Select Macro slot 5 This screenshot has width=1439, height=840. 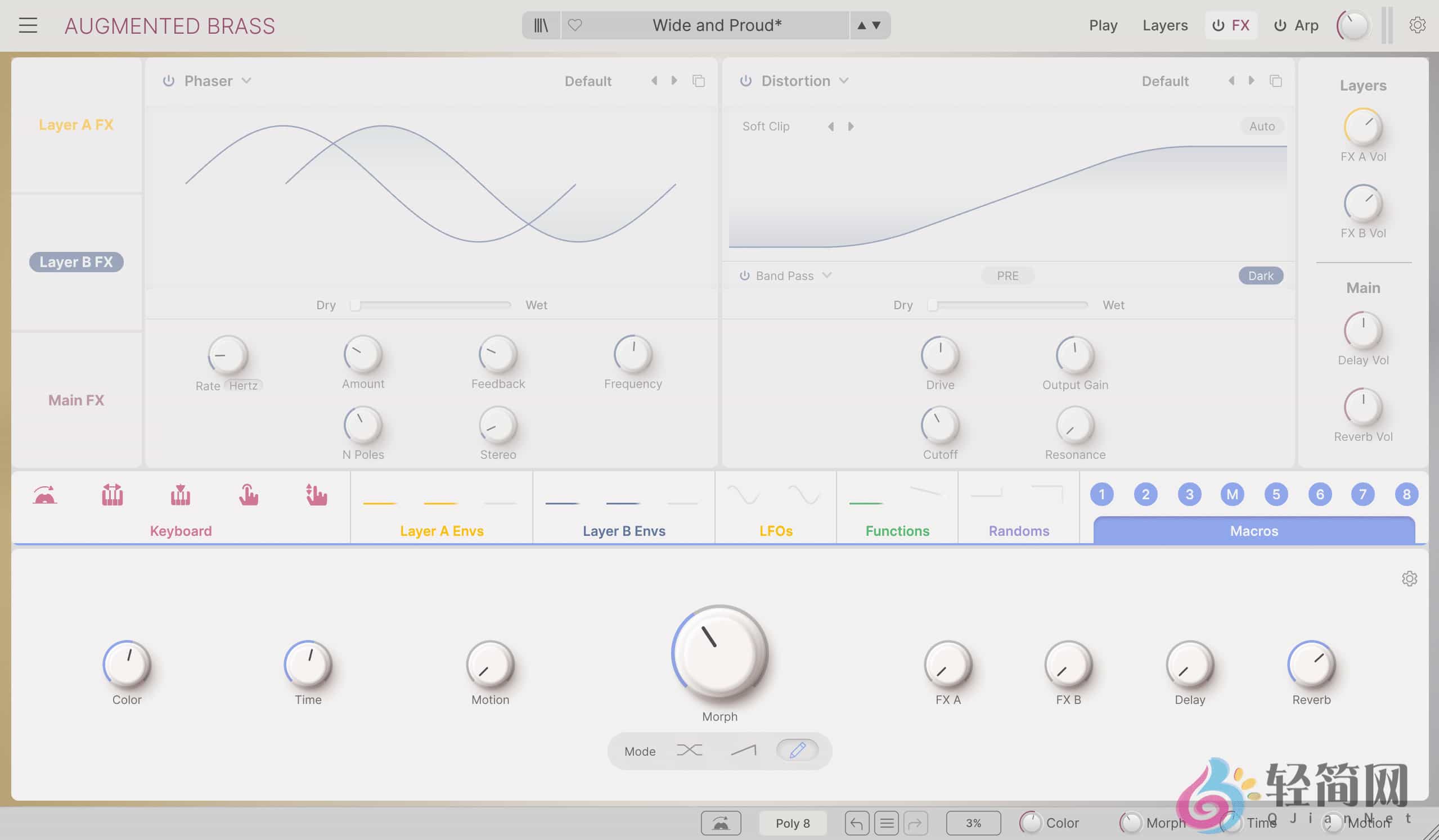coord(1276,494)
